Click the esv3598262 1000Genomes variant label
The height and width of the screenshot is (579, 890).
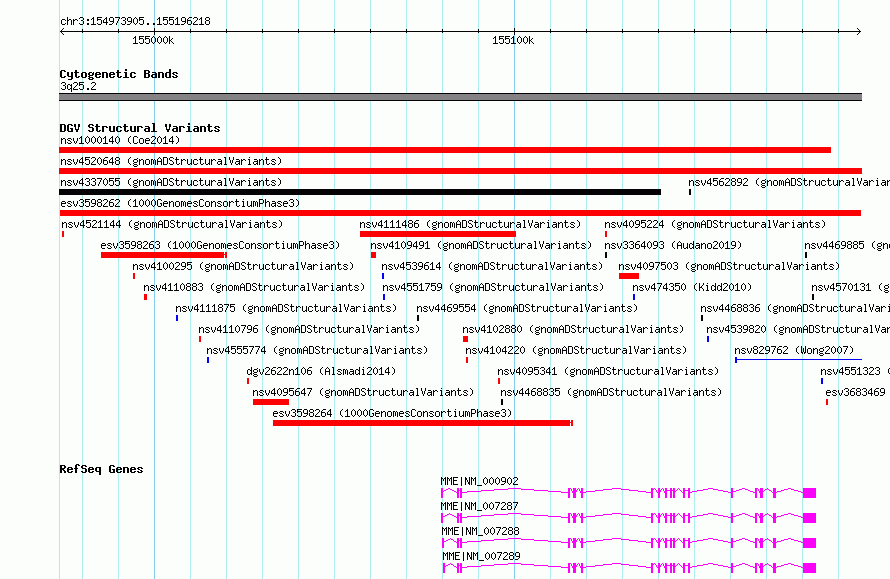180,203
